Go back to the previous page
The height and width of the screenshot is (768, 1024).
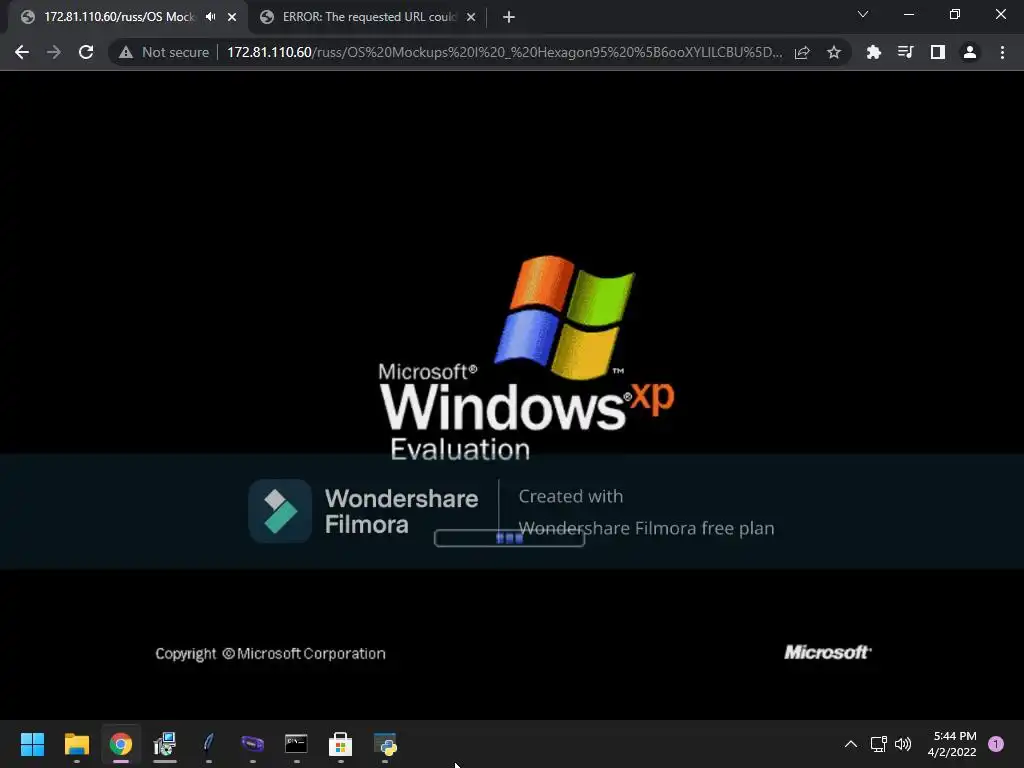[22, 52]
